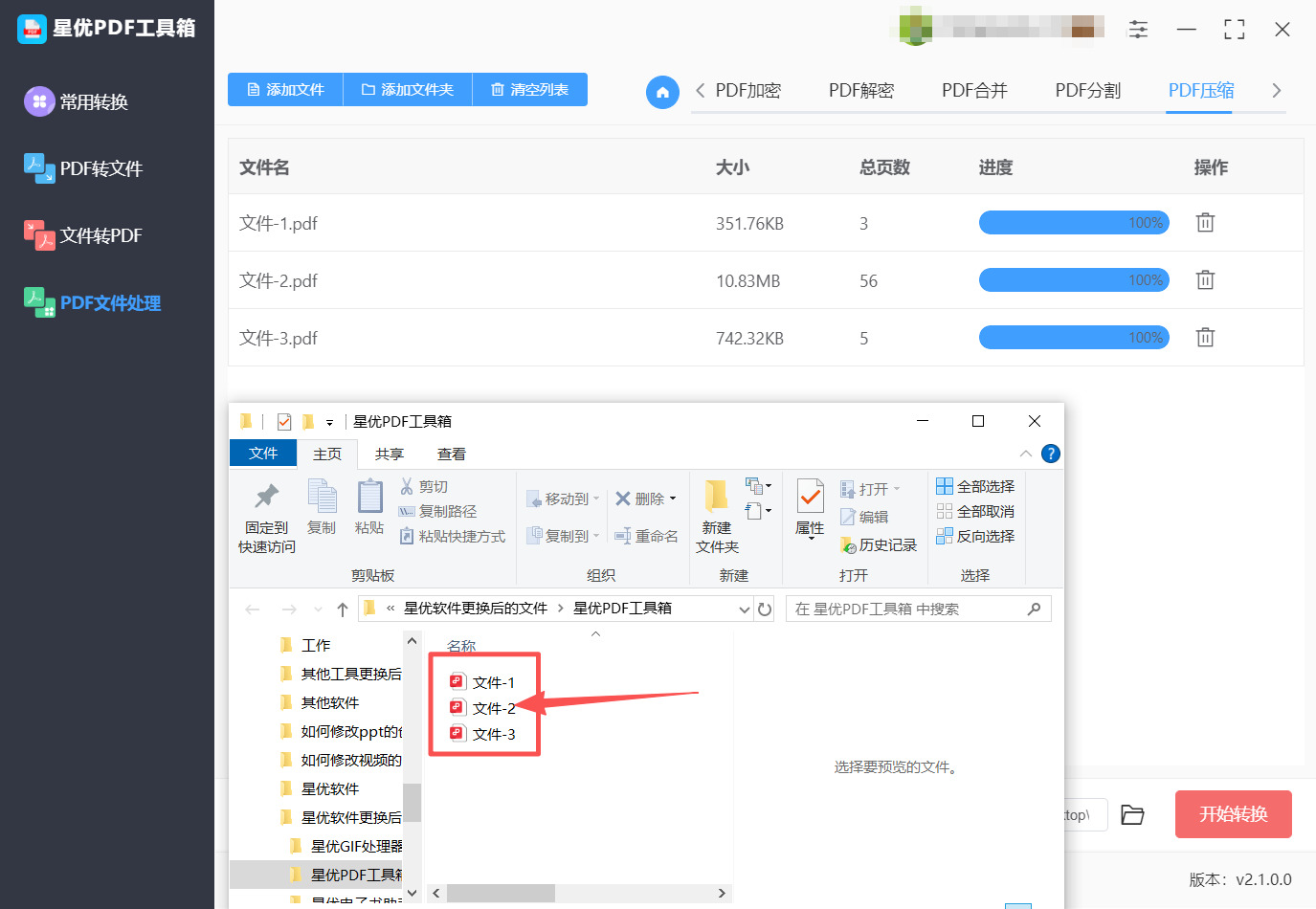The width and height of the screenshot is (1316, 909).
Task: Open PDF转文件 in the sidebar
Action: (x=84, y=168)
